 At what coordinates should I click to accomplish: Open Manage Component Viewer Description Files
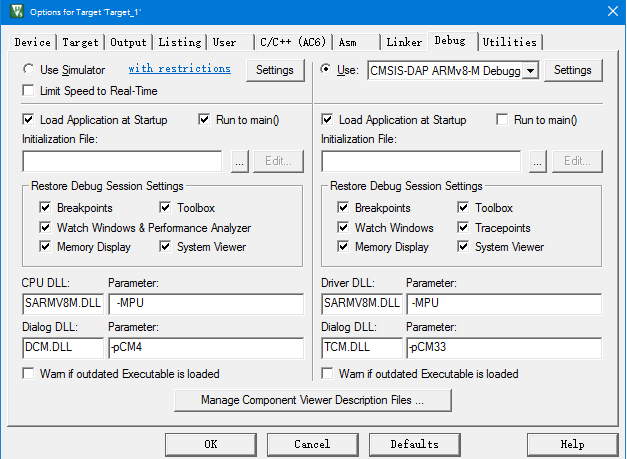point(313,400)
